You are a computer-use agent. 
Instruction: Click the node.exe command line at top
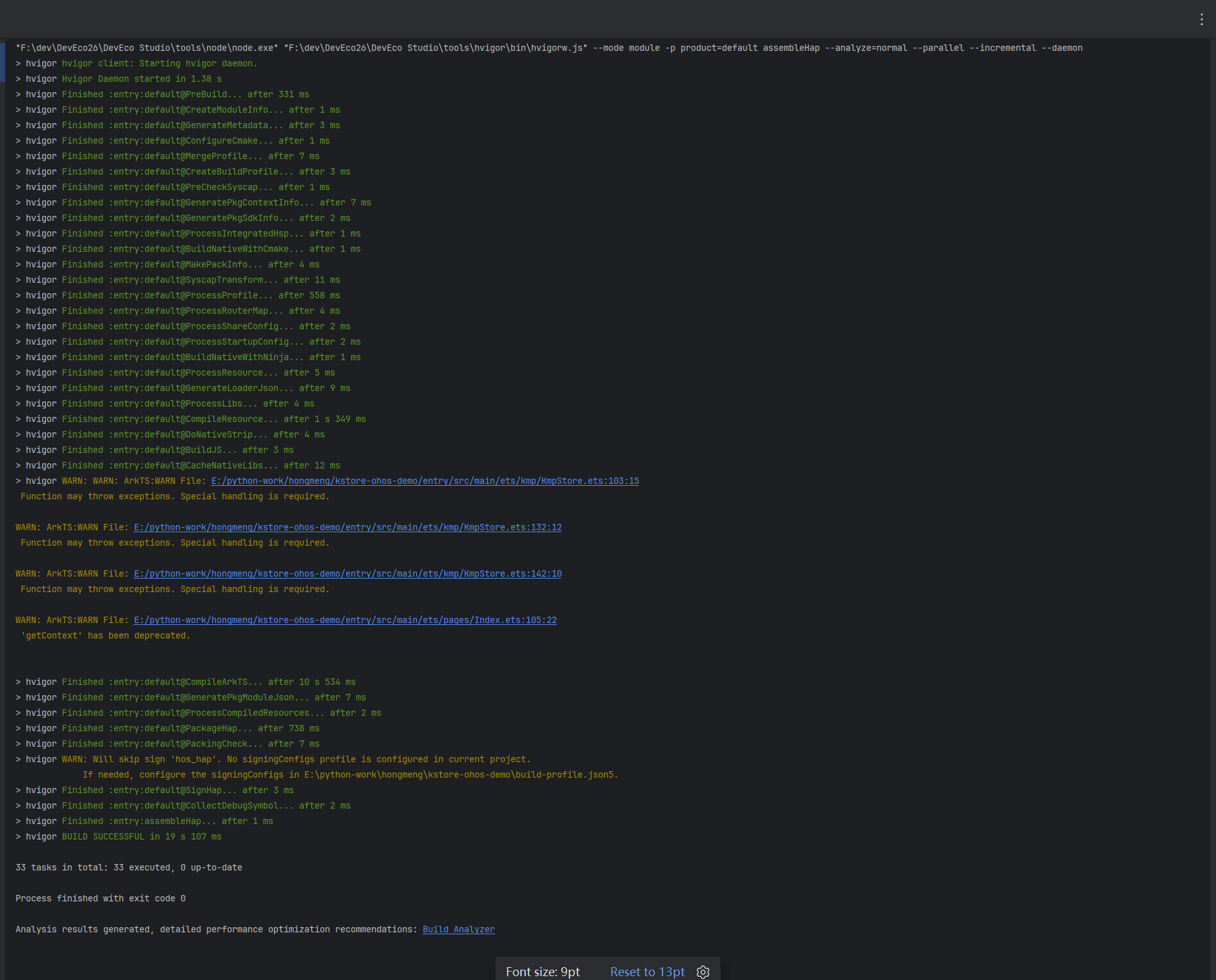click(549, 48)
